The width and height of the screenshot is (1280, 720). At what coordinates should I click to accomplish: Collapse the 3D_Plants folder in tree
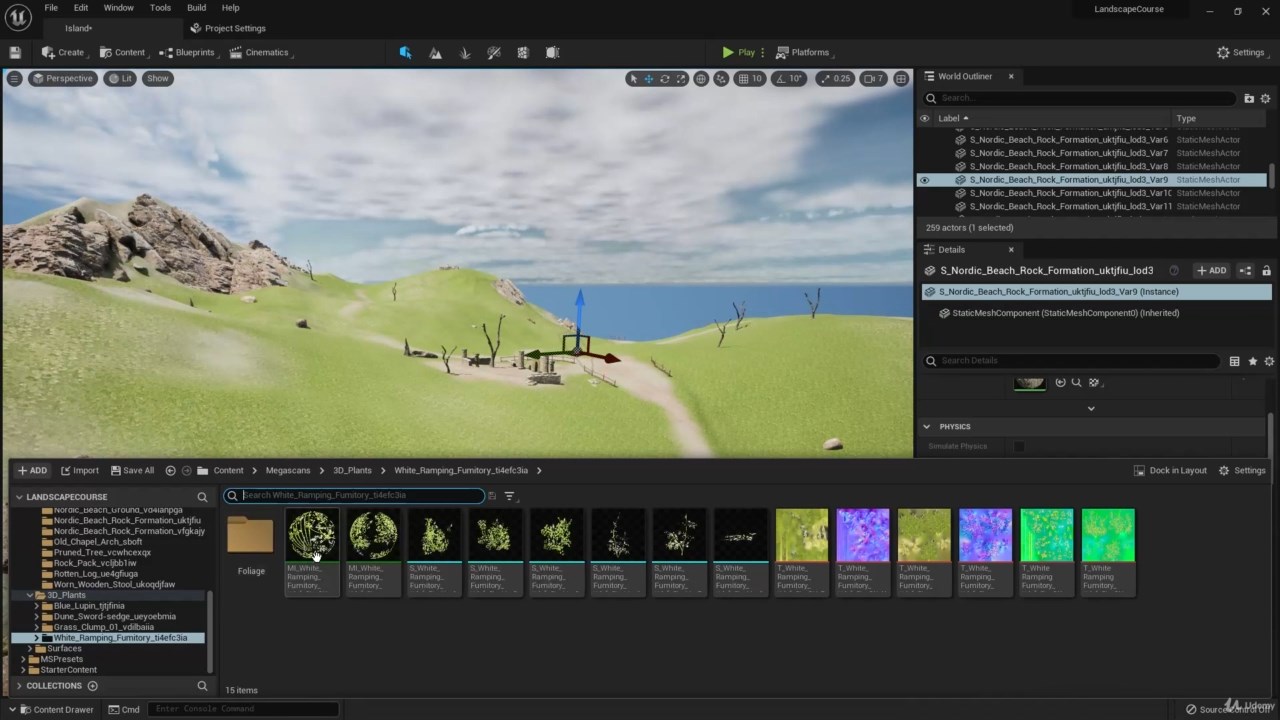[29, 595]
